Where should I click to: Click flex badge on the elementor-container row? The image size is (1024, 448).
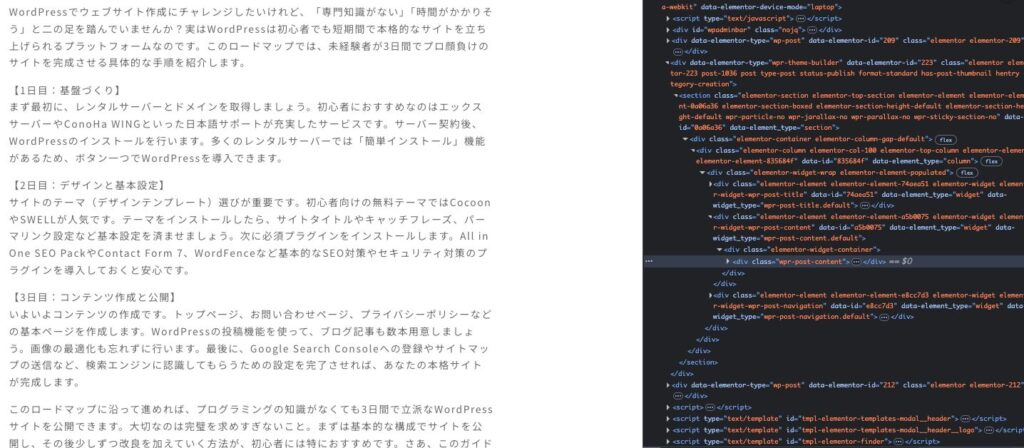pyautogui.click(x=945, y=139)
